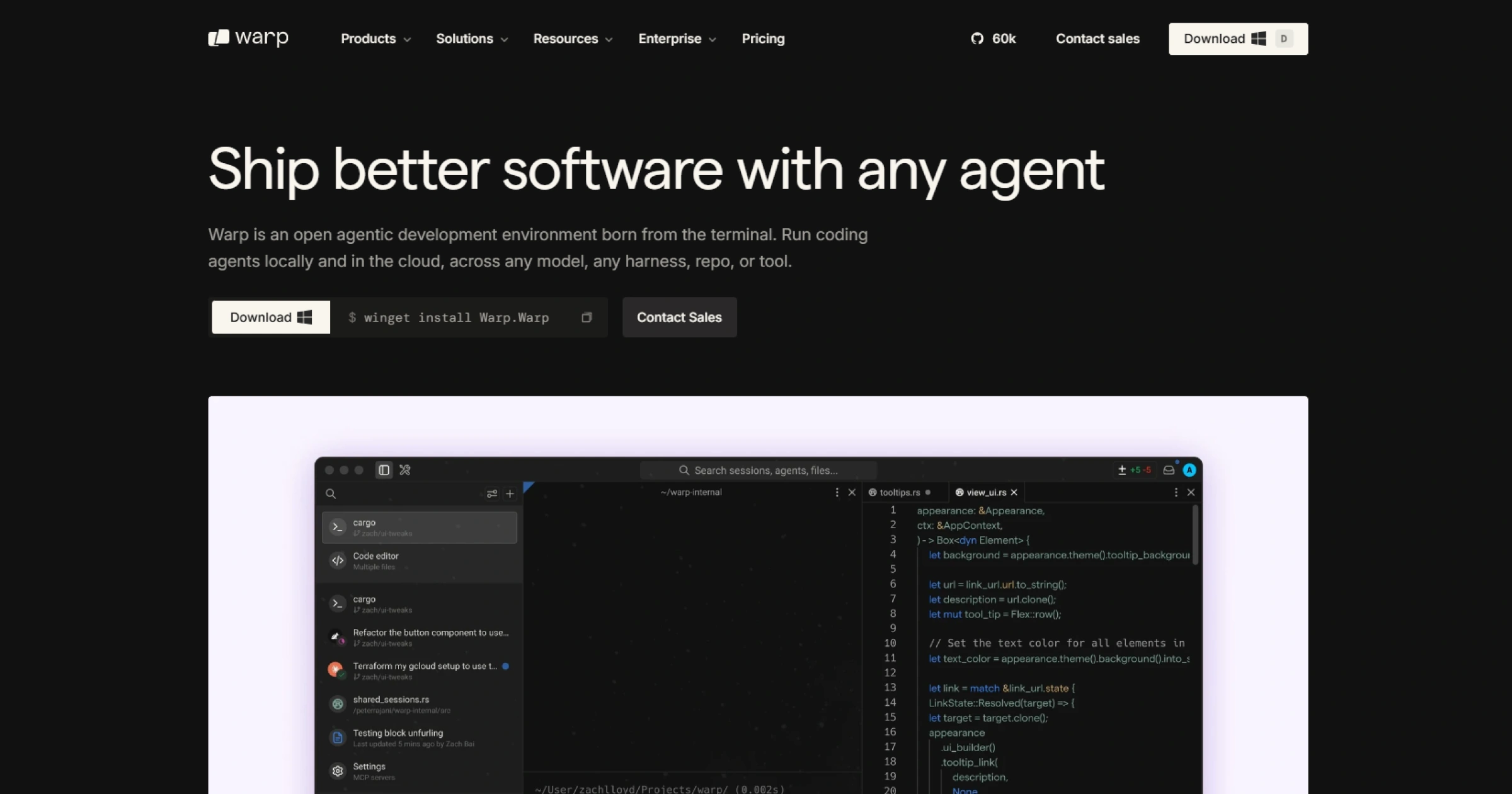
Task: Open the Pricing page
Action: [763, 38]
